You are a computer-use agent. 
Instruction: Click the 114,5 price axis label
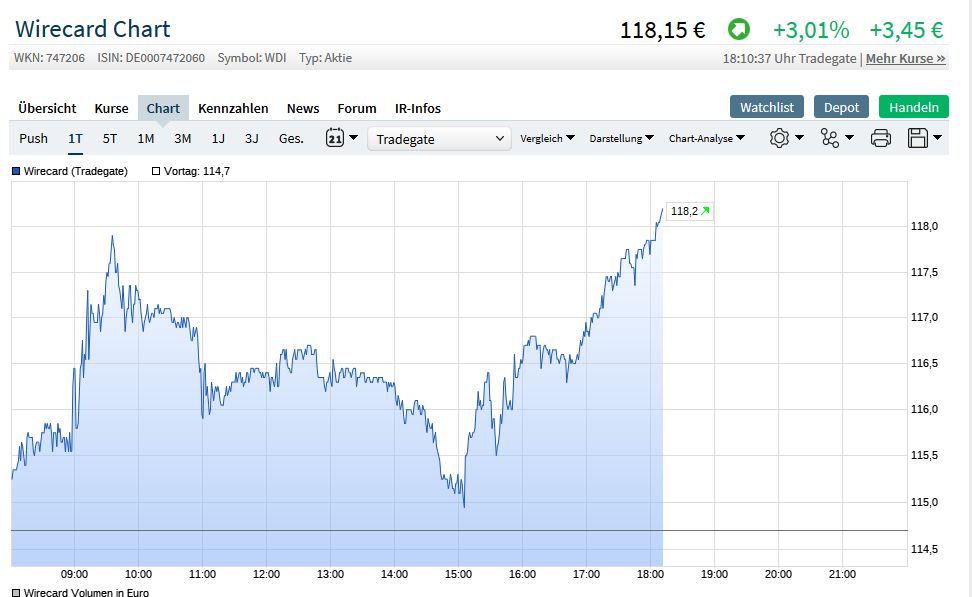coord(924,549)
